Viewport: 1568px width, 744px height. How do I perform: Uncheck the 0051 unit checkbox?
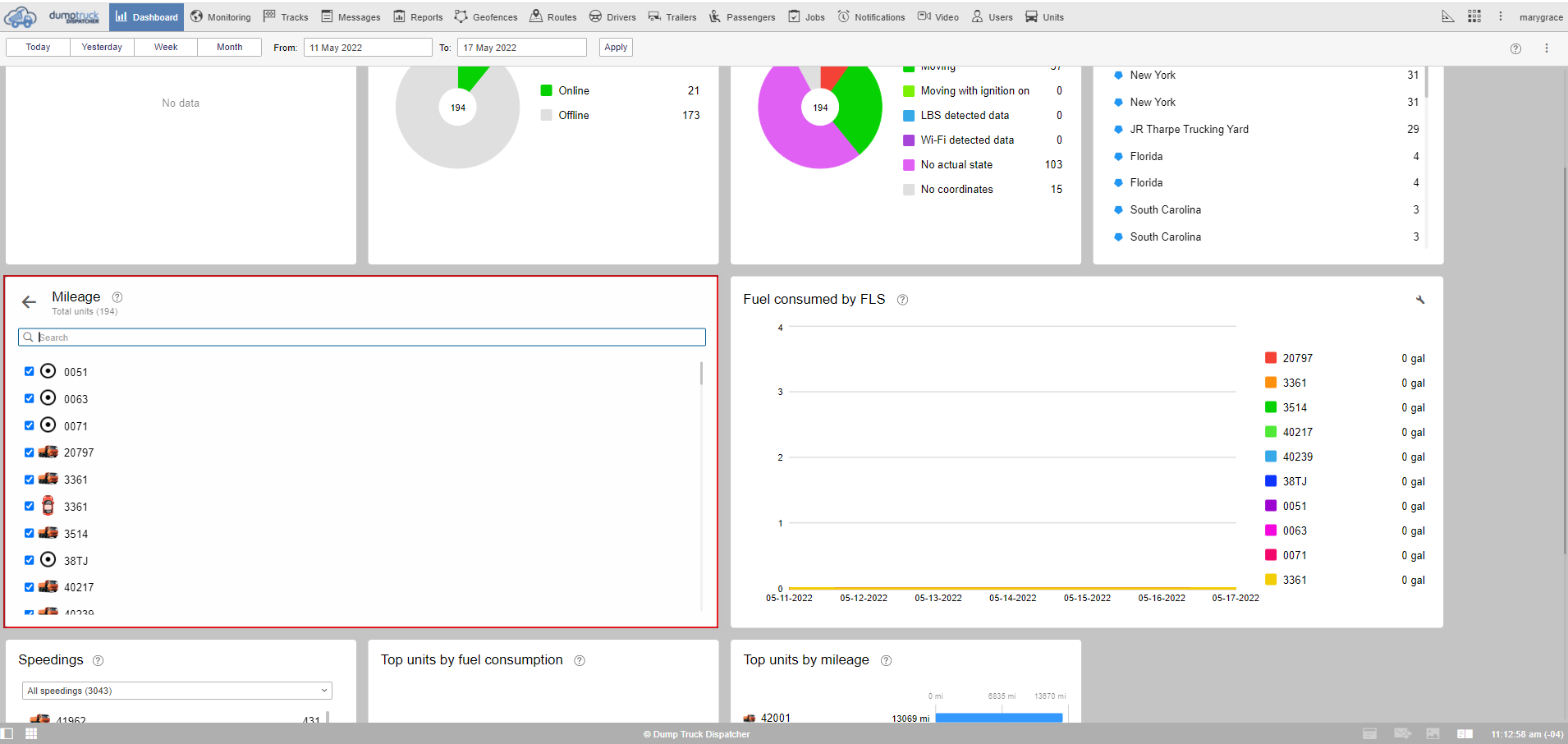(x=30, y=372)
